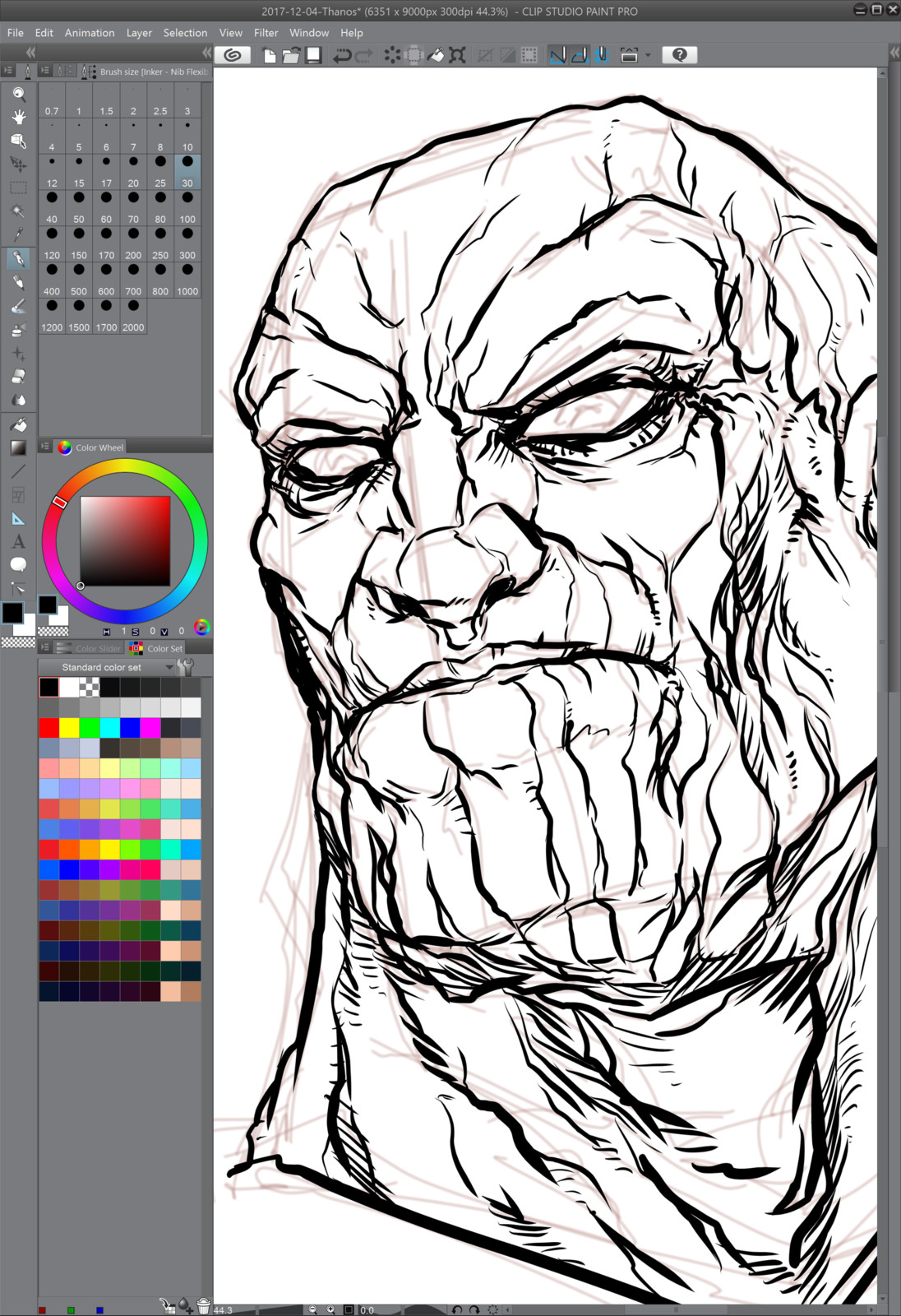901x1316 pixels.
Task: Click the hue ring handle on color wheel
Action: (x=59, y=502)
